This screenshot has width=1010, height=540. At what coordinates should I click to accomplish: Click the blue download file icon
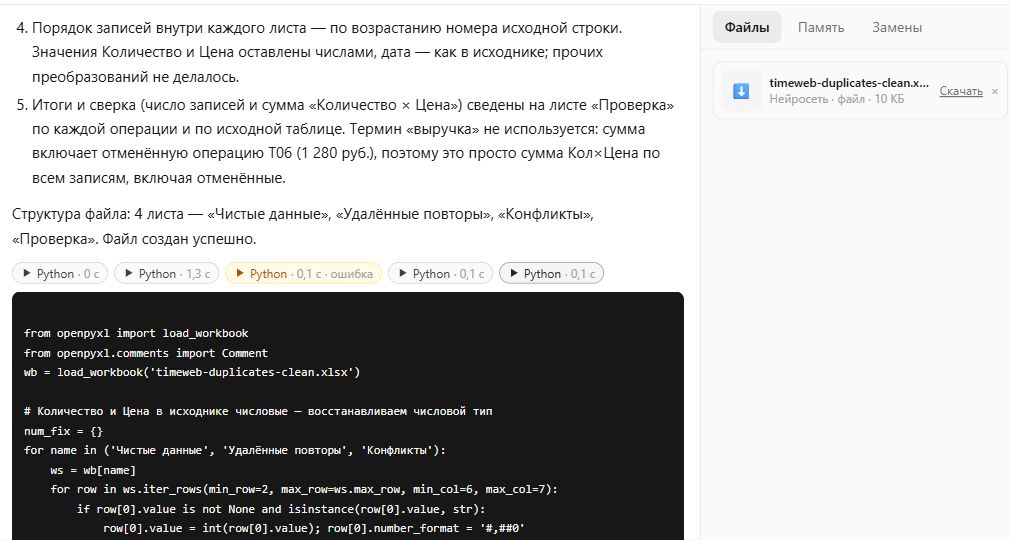pos(741,91)
